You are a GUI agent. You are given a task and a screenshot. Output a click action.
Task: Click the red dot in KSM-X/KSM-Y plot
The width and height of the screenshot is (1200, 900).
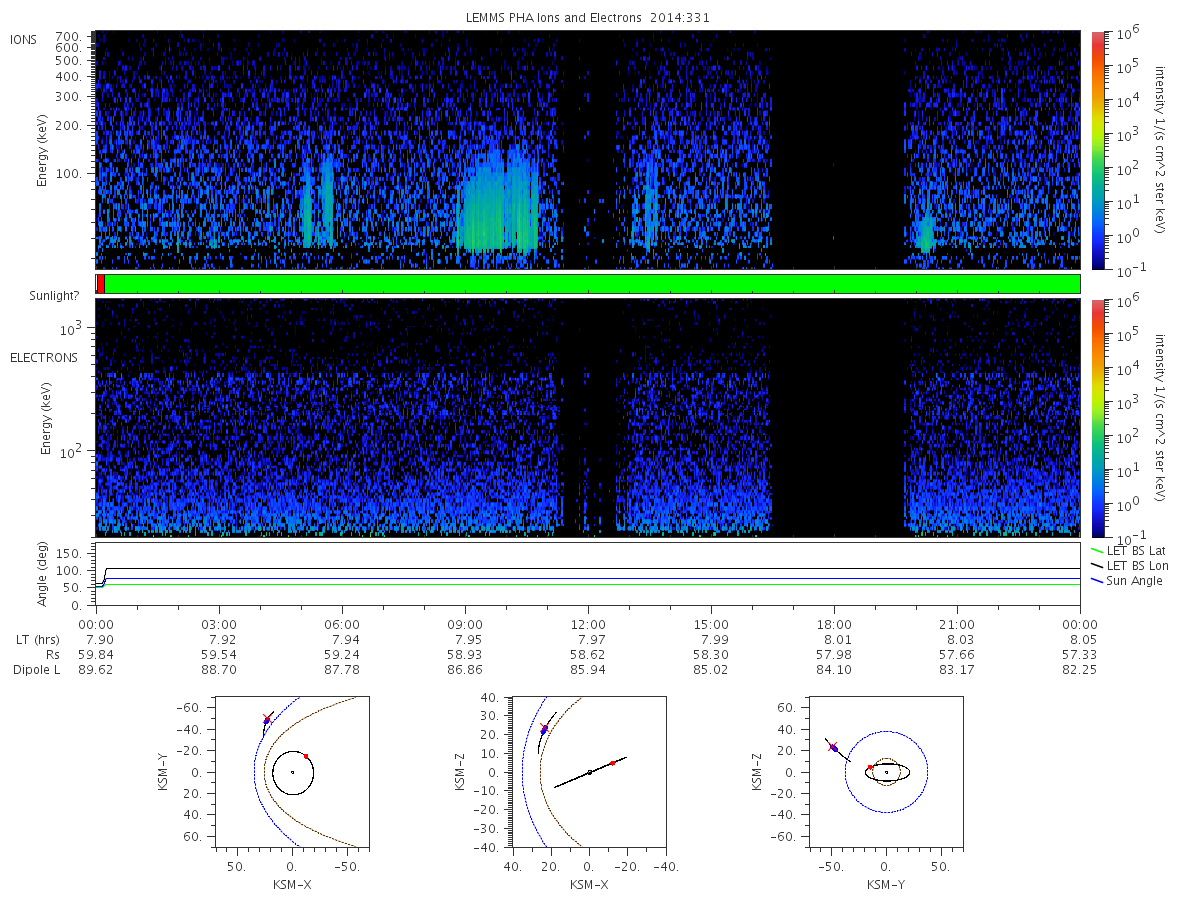click(306, 756)
